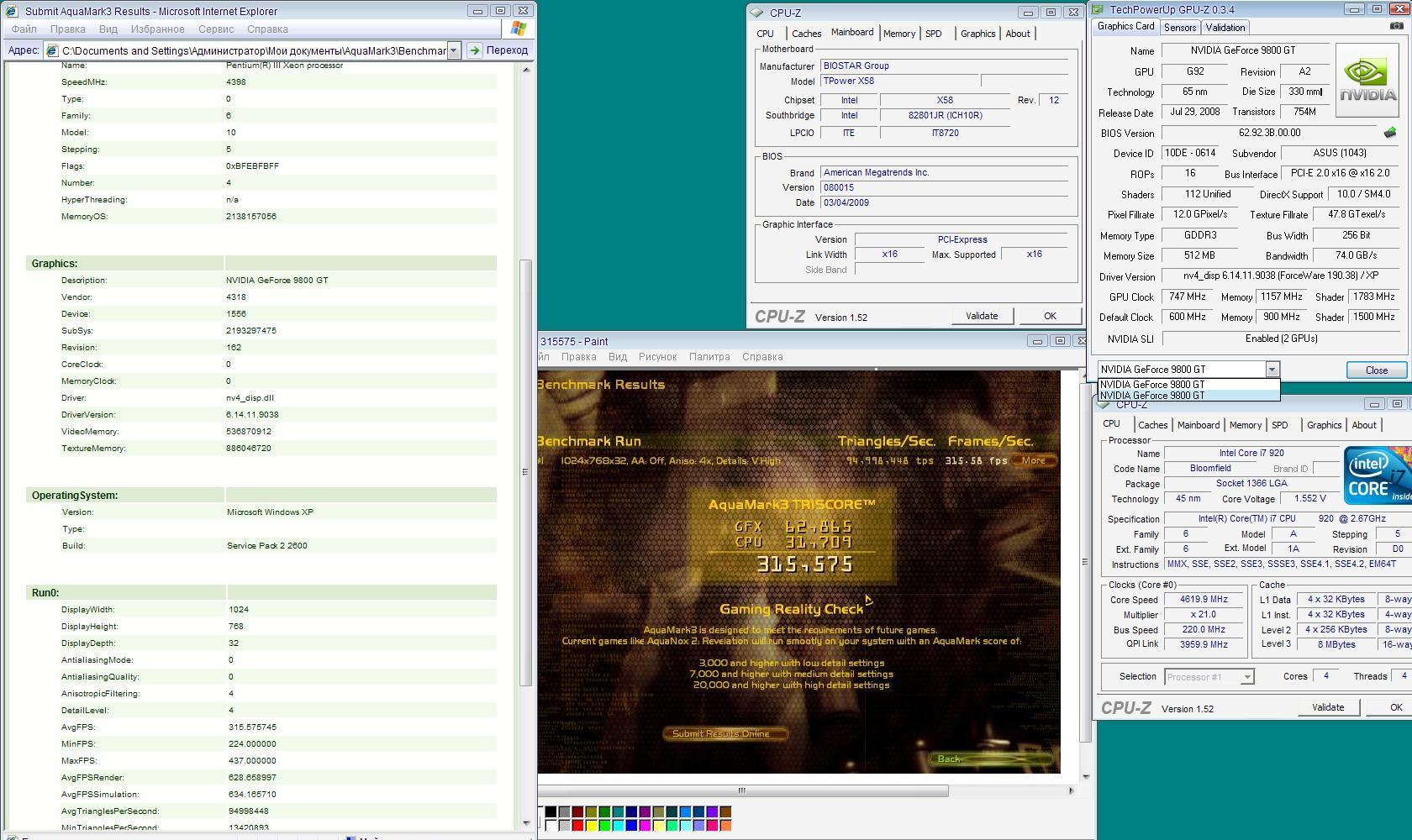Expand the IE address bar dropdown
1412x840 pixels.
pyautogui.click(x=453, y=50)
